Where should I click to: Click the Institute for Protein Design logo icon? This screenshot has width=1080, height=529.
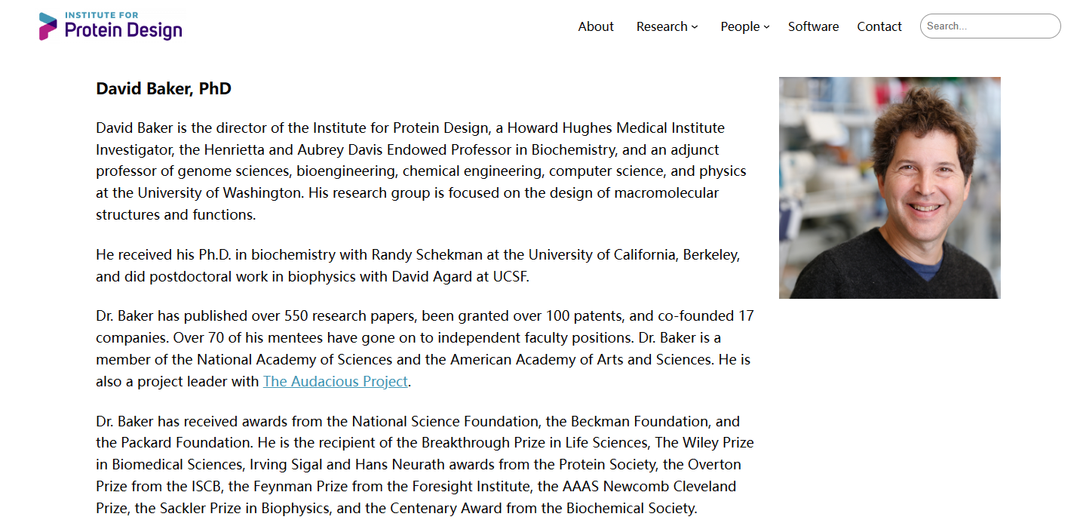(x=48, y=26)
